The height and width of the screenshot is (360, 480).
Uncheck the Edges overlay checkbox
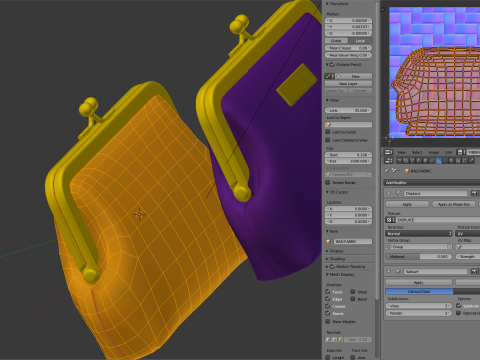[328, 299]
